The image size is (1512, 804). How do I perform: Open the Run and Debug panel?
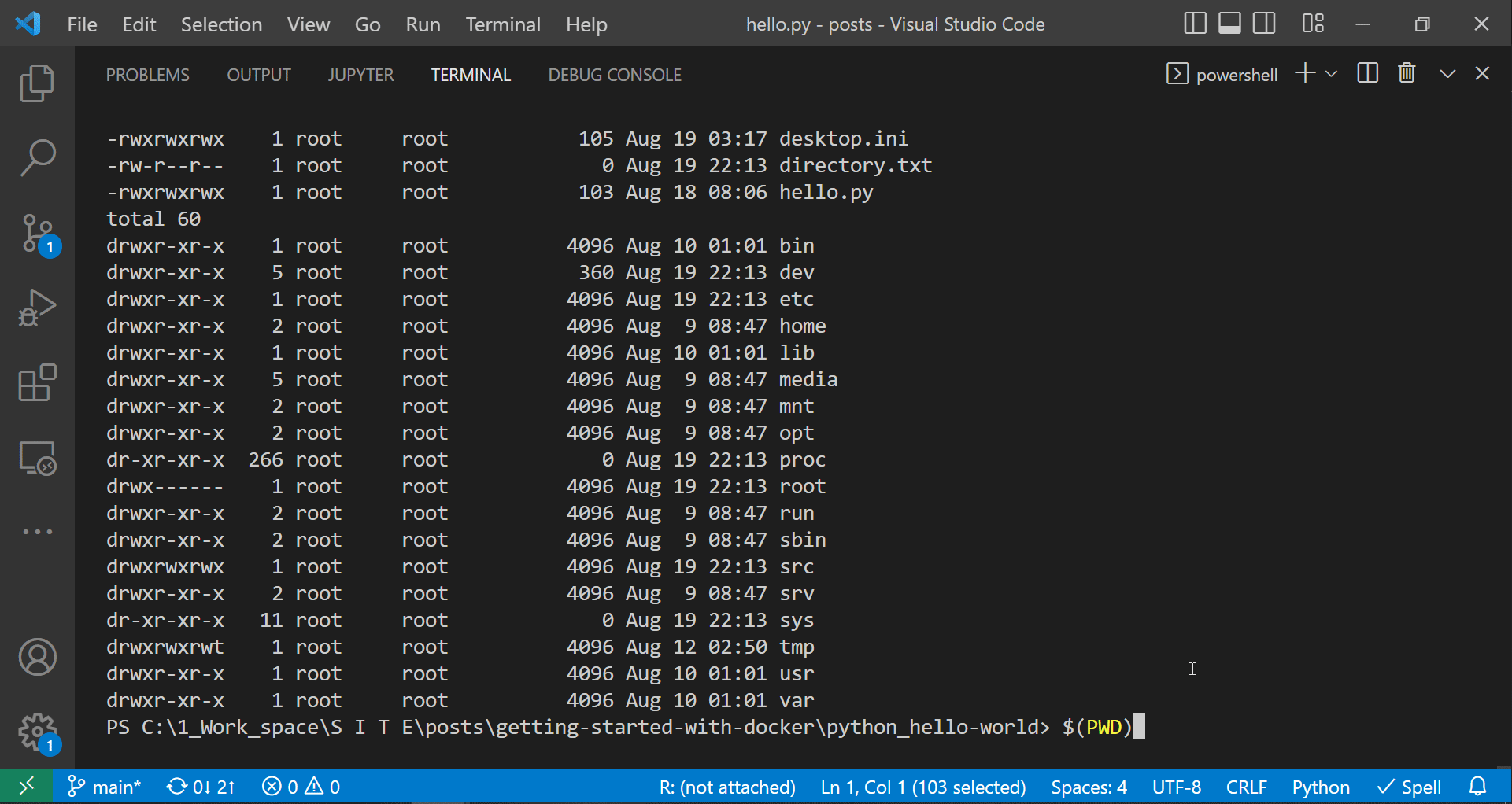coord(37,308)
